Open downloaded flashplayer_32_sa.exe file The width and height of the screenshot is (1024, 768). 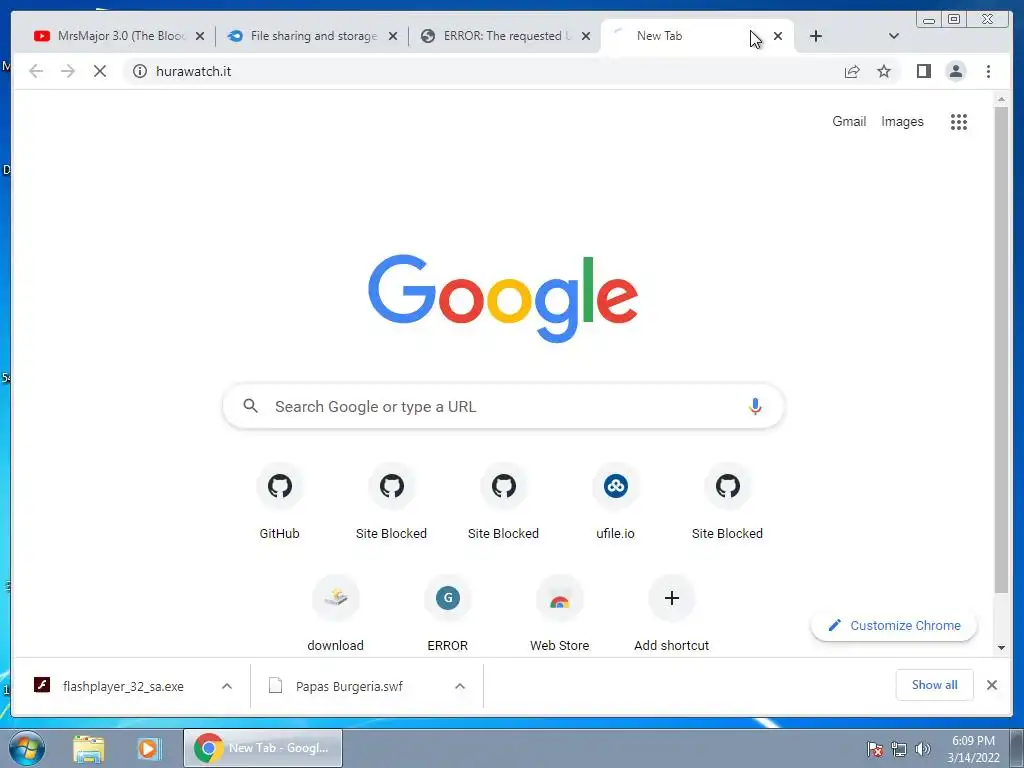(x=123, y=686)
